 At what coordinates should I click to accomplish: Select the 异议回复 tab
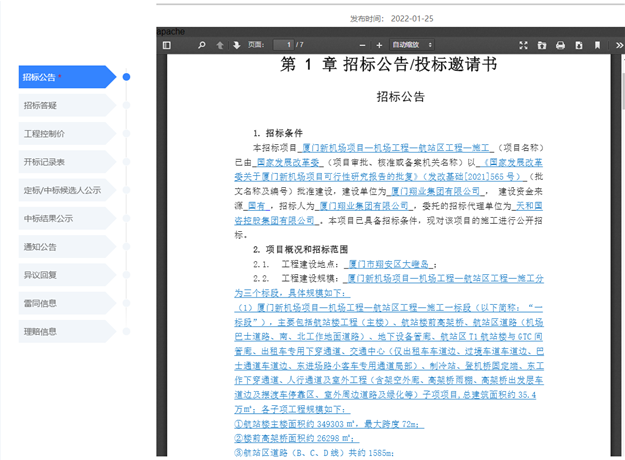tap(67, 275)
